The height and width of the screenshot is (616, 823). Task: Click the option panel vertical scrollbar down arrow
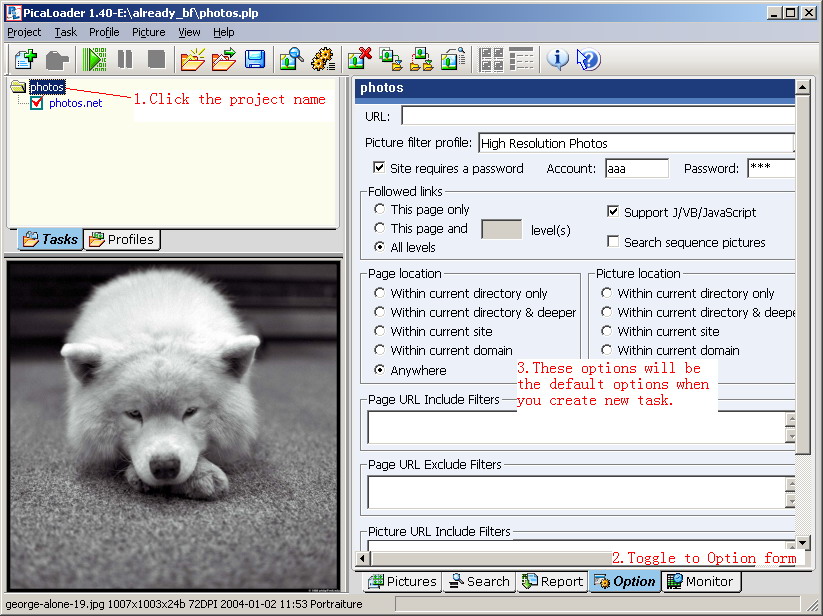(803, 543)
